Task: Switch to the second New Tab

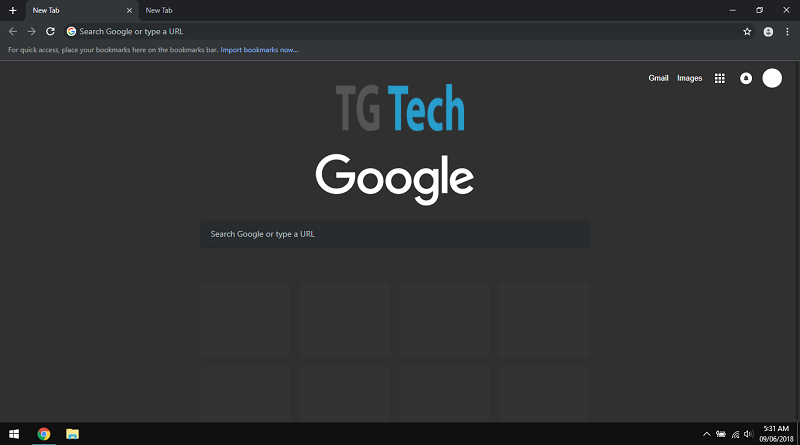Action: [x=159, y=10]
